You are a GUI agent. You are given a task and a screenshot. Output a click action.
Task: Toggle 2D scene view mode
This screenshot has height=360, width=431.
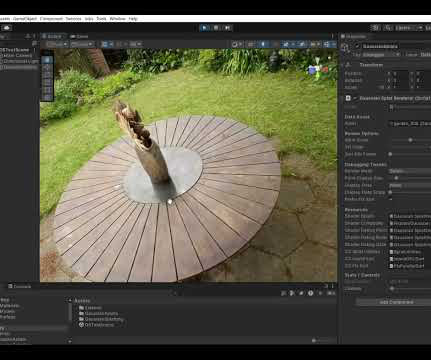click(x=251, y=44)
